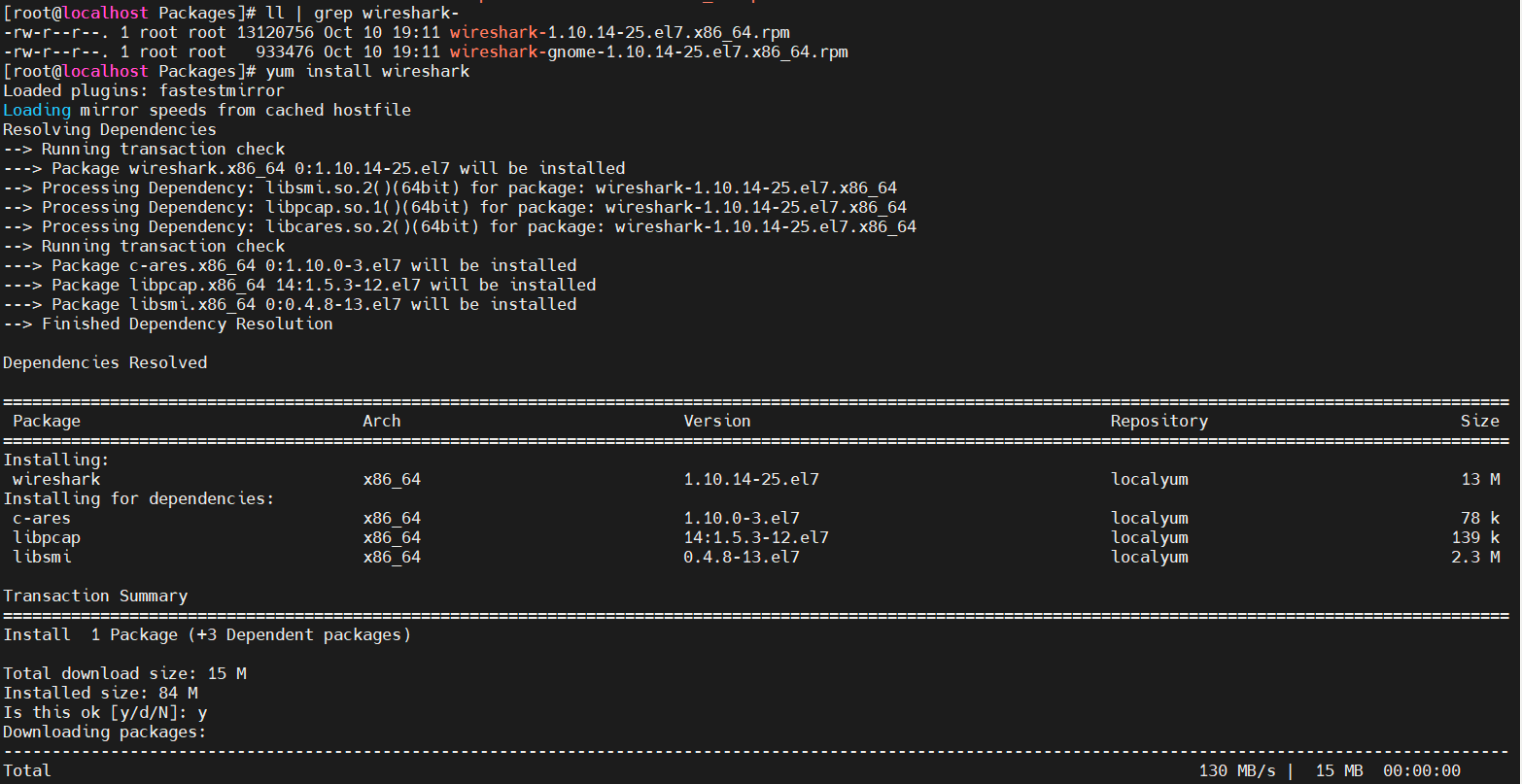This screenshot has width=1522, height=784.
Task: Click the '2.3 M' size value
Action: click(1475, 557)
